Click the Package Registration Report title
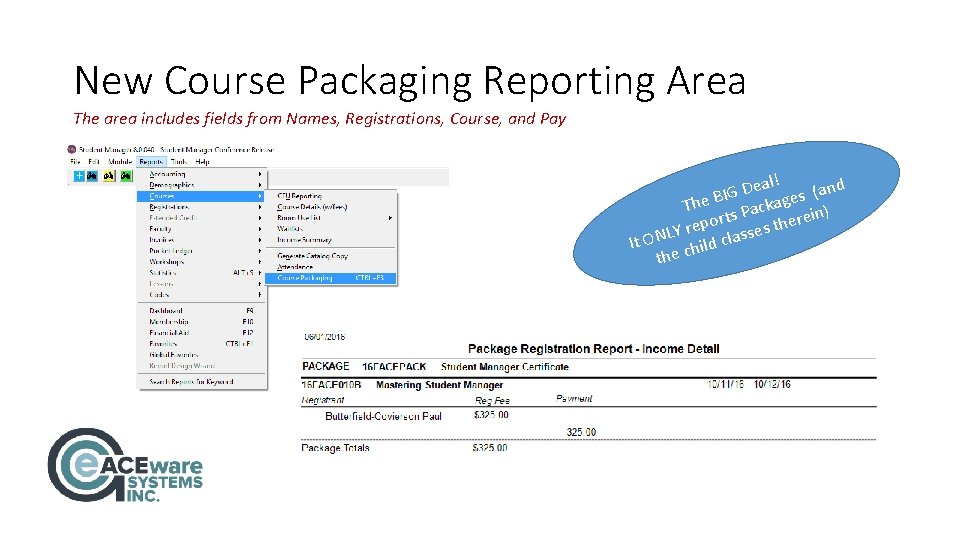Screen dimensions: 960x540 coord(593,349)
